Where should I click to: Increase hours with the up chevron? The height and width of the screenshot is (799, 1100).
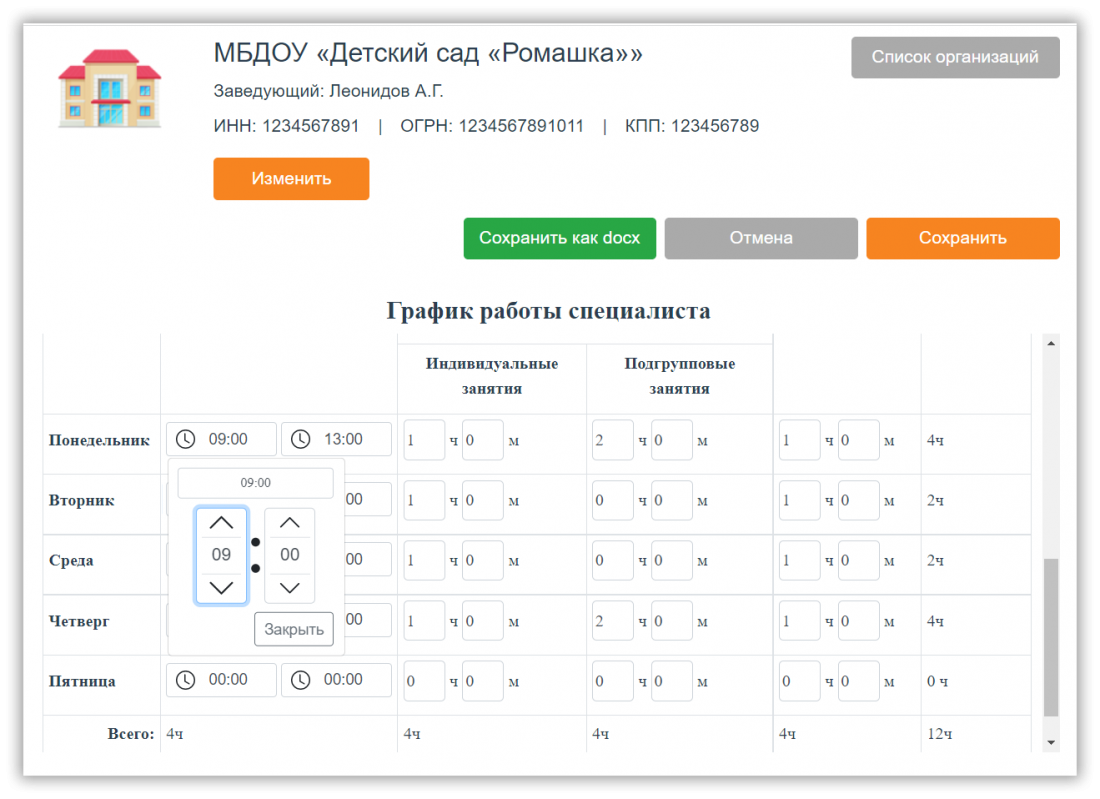pyautogui.click(x=221, y=523)
